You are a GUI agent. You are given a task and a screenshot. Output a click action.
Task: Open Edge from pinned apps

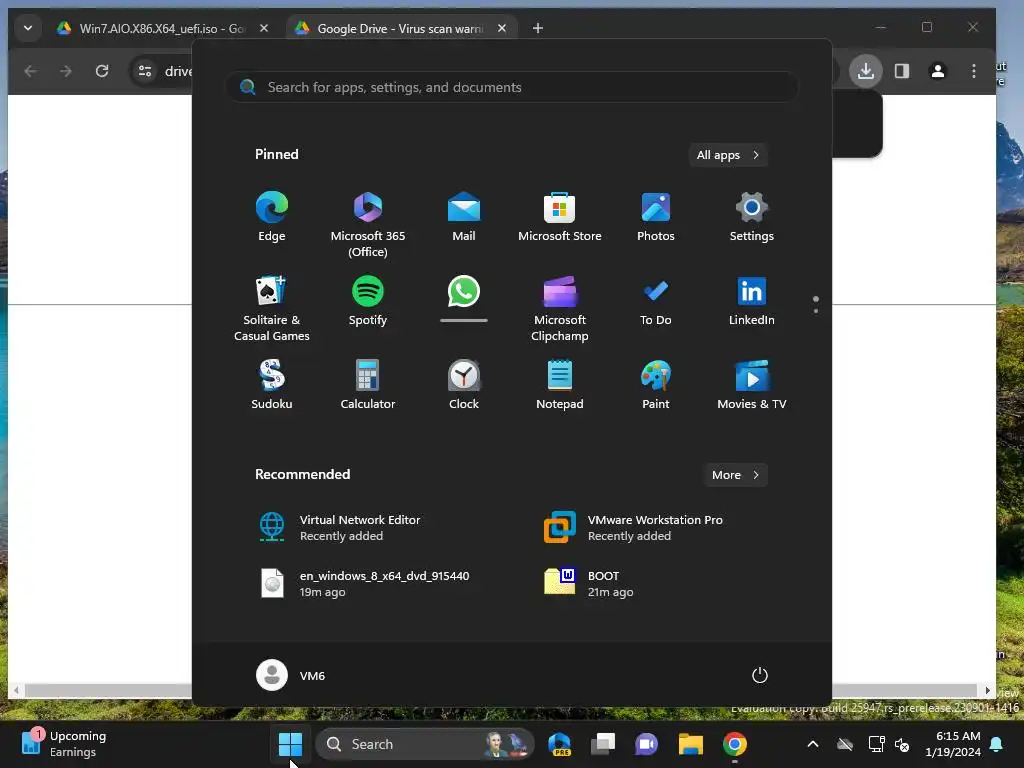272,217
